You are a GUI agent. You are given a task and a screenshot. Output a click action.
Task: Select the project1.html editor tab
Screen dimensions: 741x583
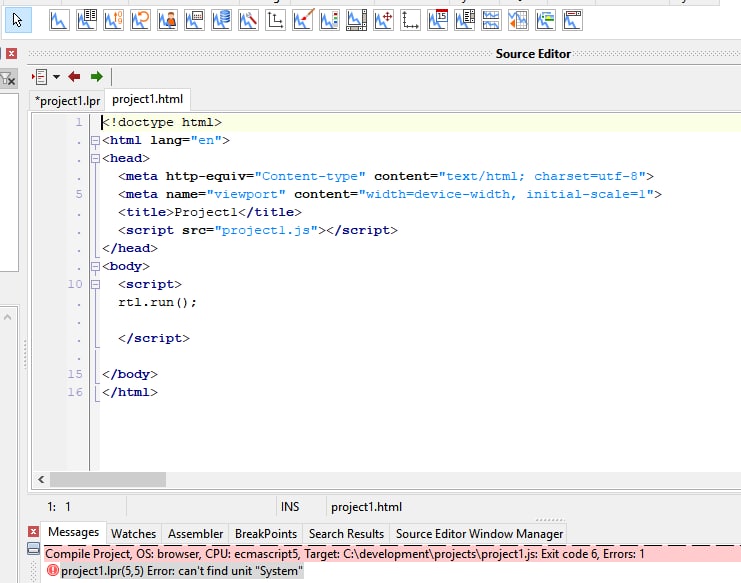147,99
